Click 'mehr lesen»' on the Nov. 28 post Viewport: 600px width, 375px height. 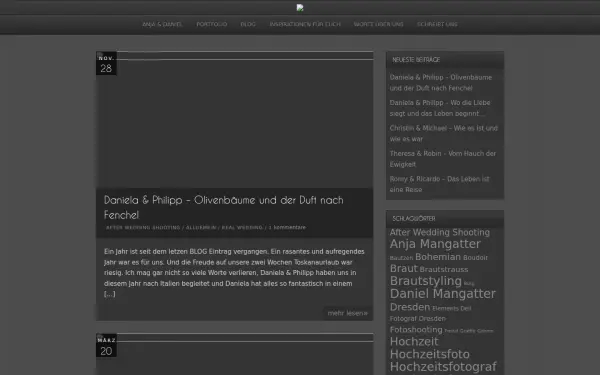coord(347,313)
